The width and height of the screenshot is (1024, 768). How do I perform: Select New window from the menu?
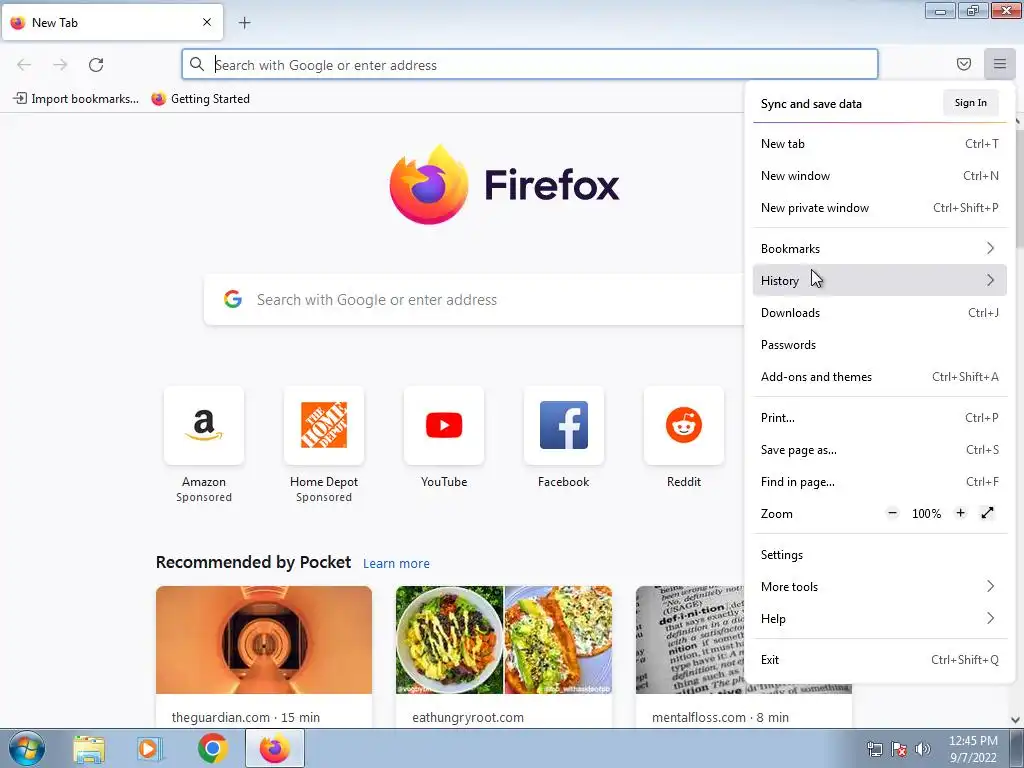pyautogui.click(x=880, y=176)
